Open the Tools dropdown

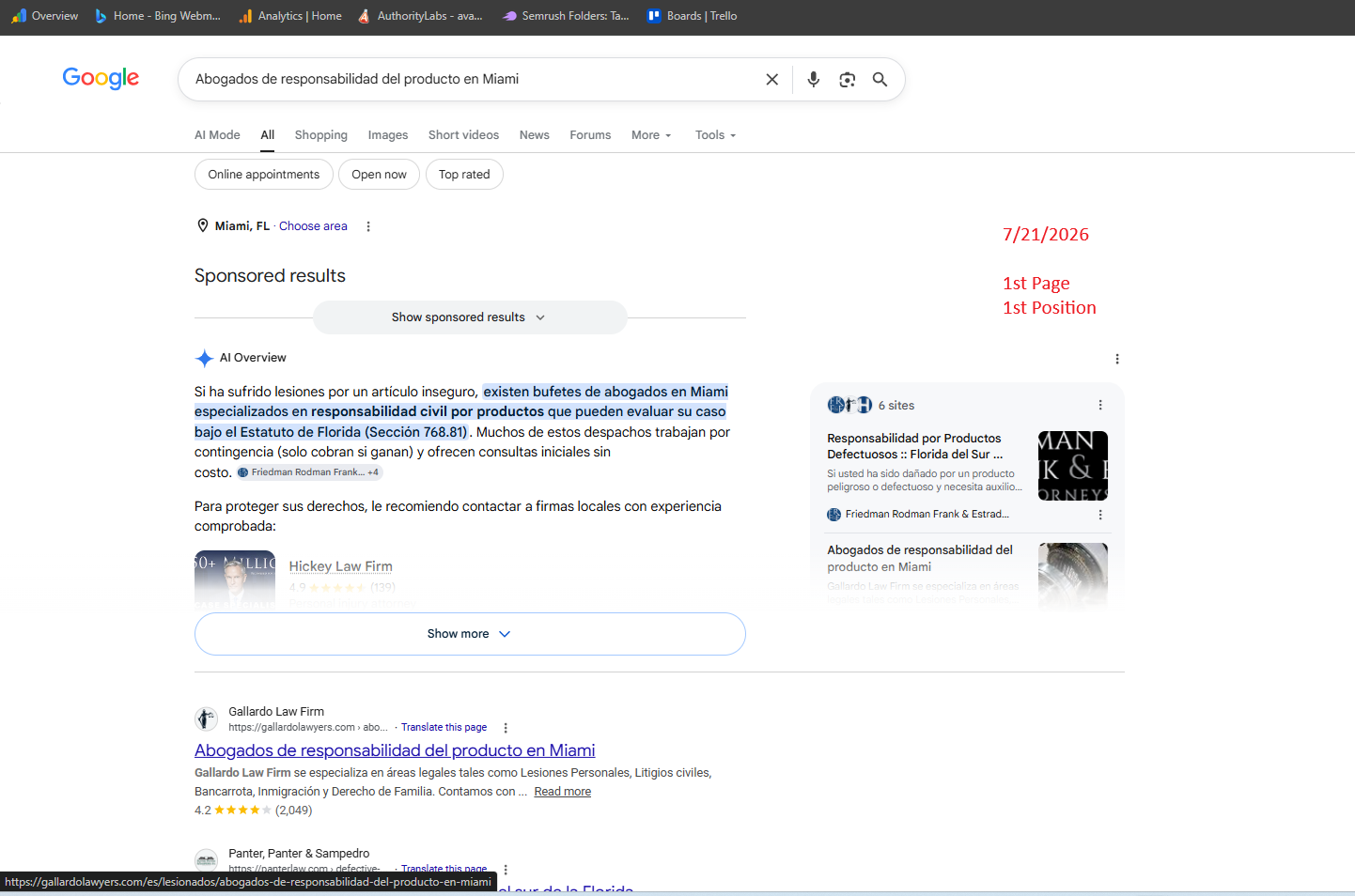pos(715,135)
